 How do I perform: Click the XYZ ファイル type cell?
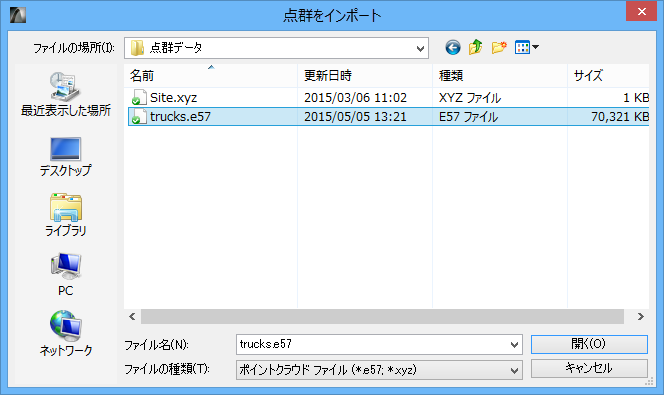coord(470,98)
